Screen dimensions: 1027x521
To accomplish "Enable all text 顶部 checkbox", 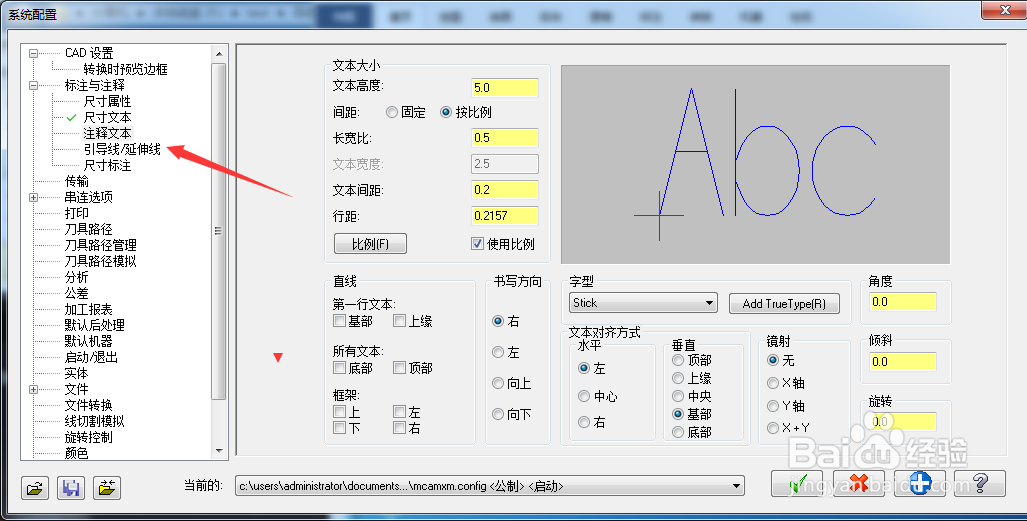I will click(x=400, y=368).
